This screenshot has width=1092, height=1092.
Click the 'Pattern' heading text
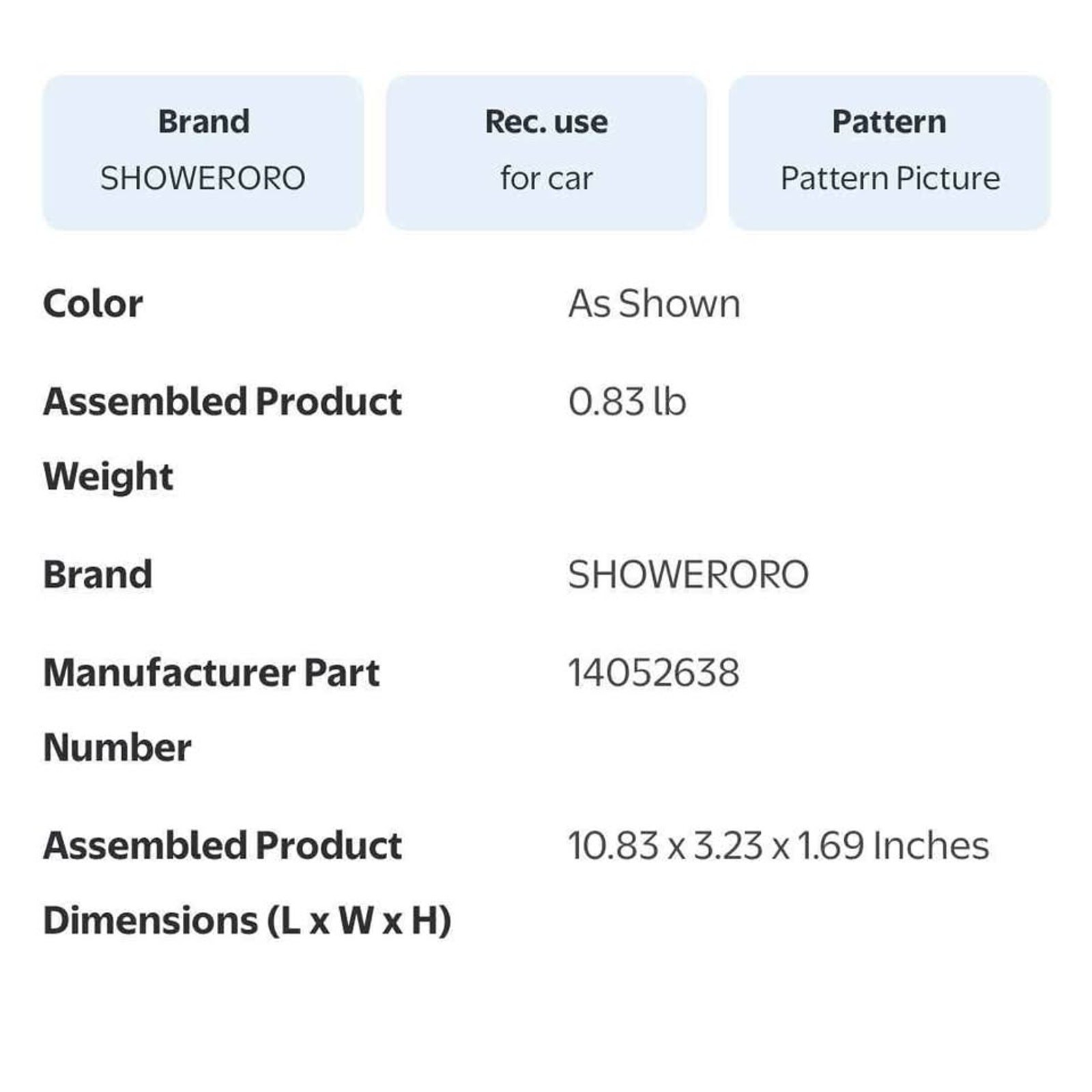coord(889,122)
